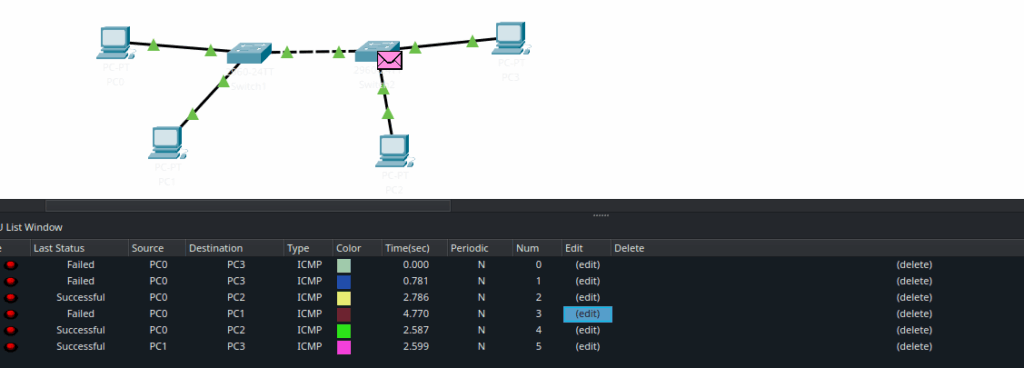The image size is (1024, 368).
Task: Delete the failed PC0 to PC1 PDU
Action: 914,314
